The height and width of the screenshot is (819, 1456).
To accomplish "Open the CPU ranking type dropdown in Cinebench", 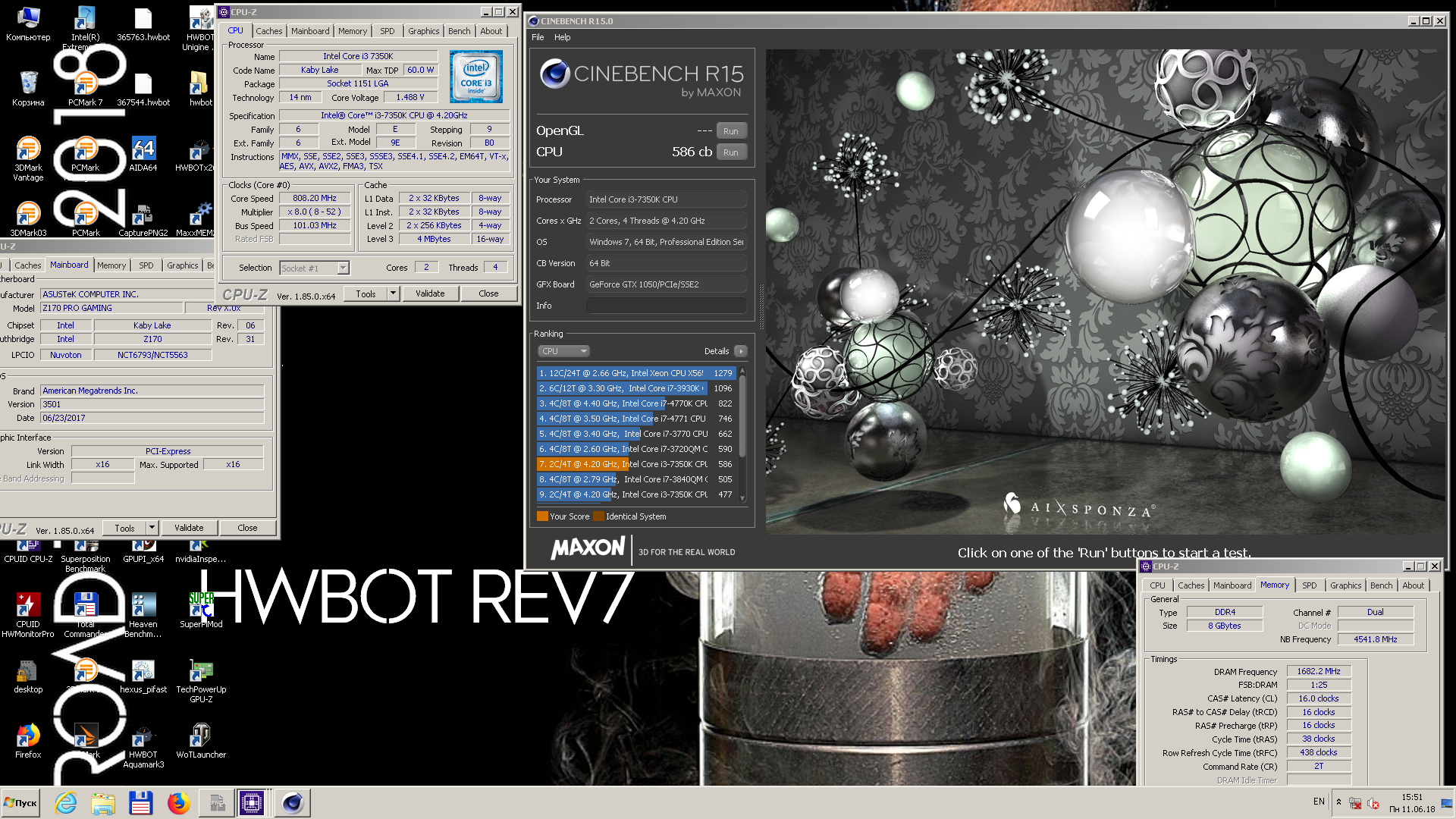I will 563,351.
